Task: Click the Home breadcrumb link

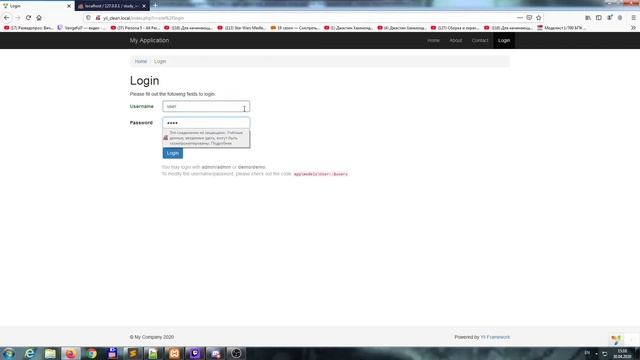Action: [141, 61]
